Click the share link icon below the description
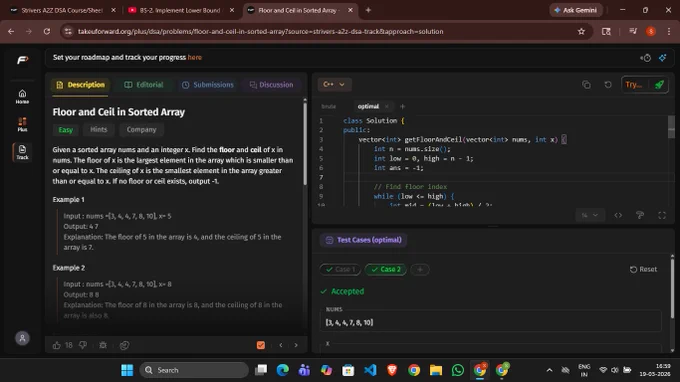Viewport: 680px width, 382px height. click(124, 345)
